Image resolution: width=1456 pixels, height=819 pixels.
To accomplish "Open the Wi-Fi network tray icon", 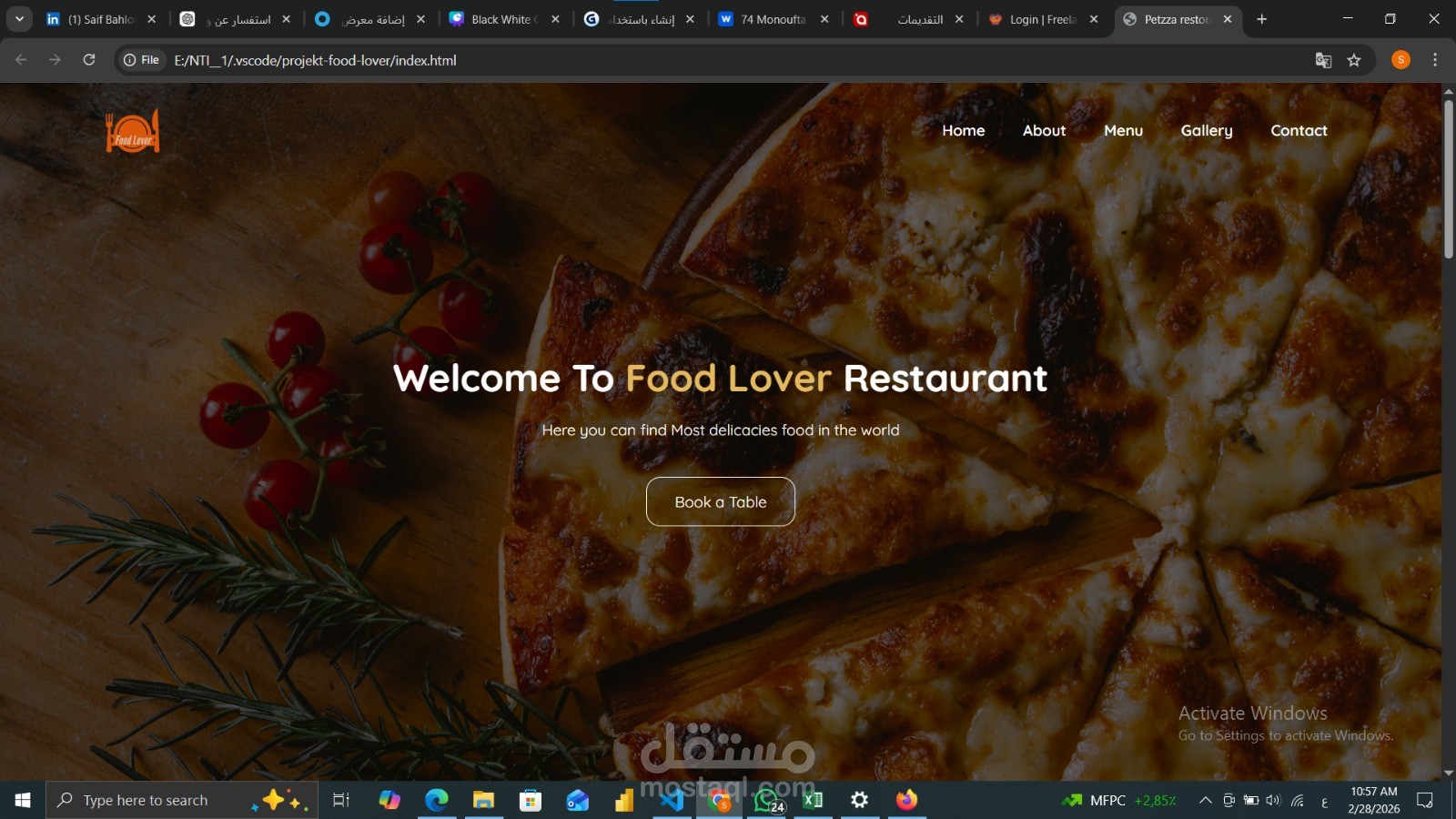I will tap(1298, 800).
